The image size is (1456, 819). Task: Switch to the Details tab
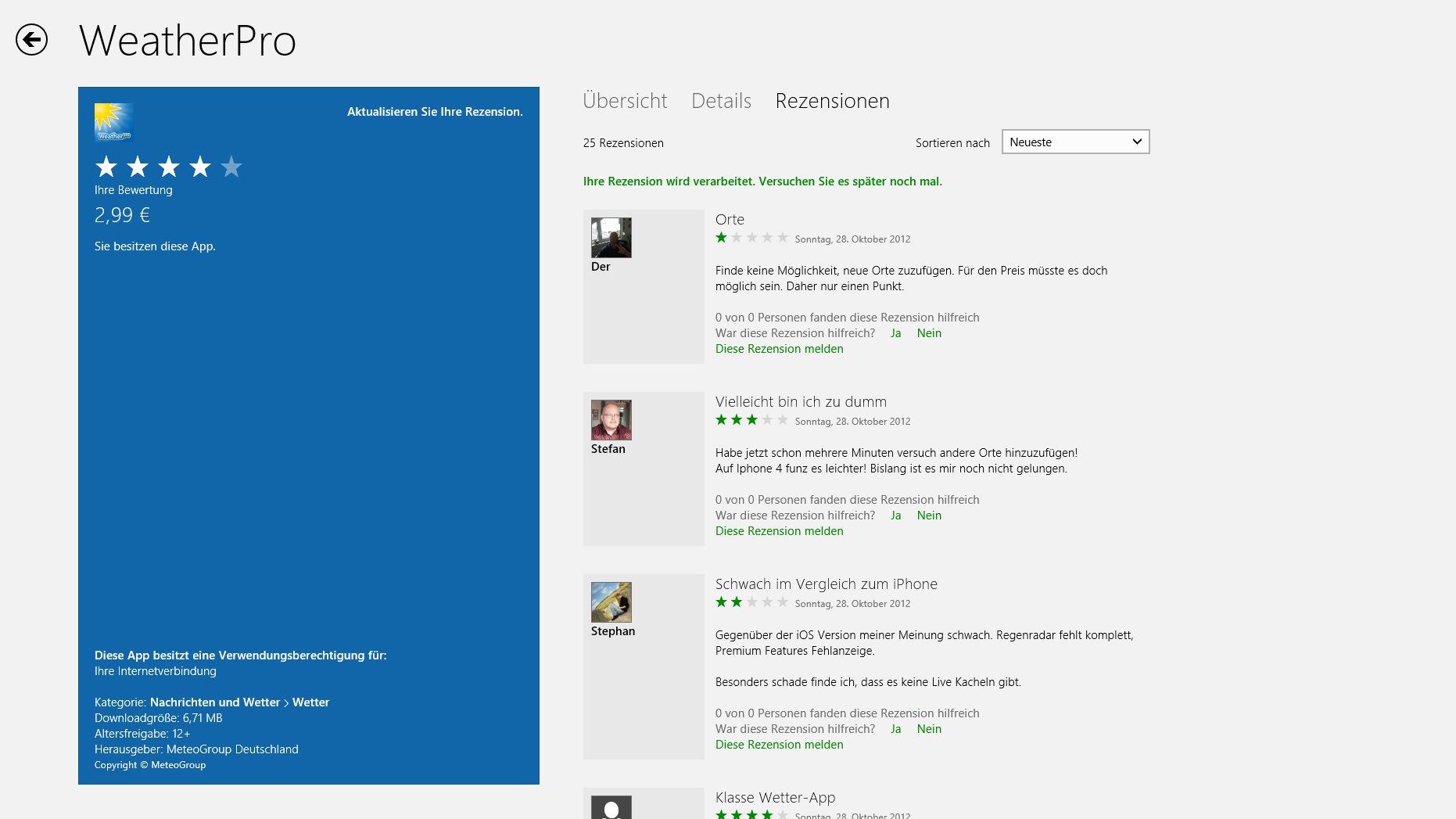pos(721,101)
